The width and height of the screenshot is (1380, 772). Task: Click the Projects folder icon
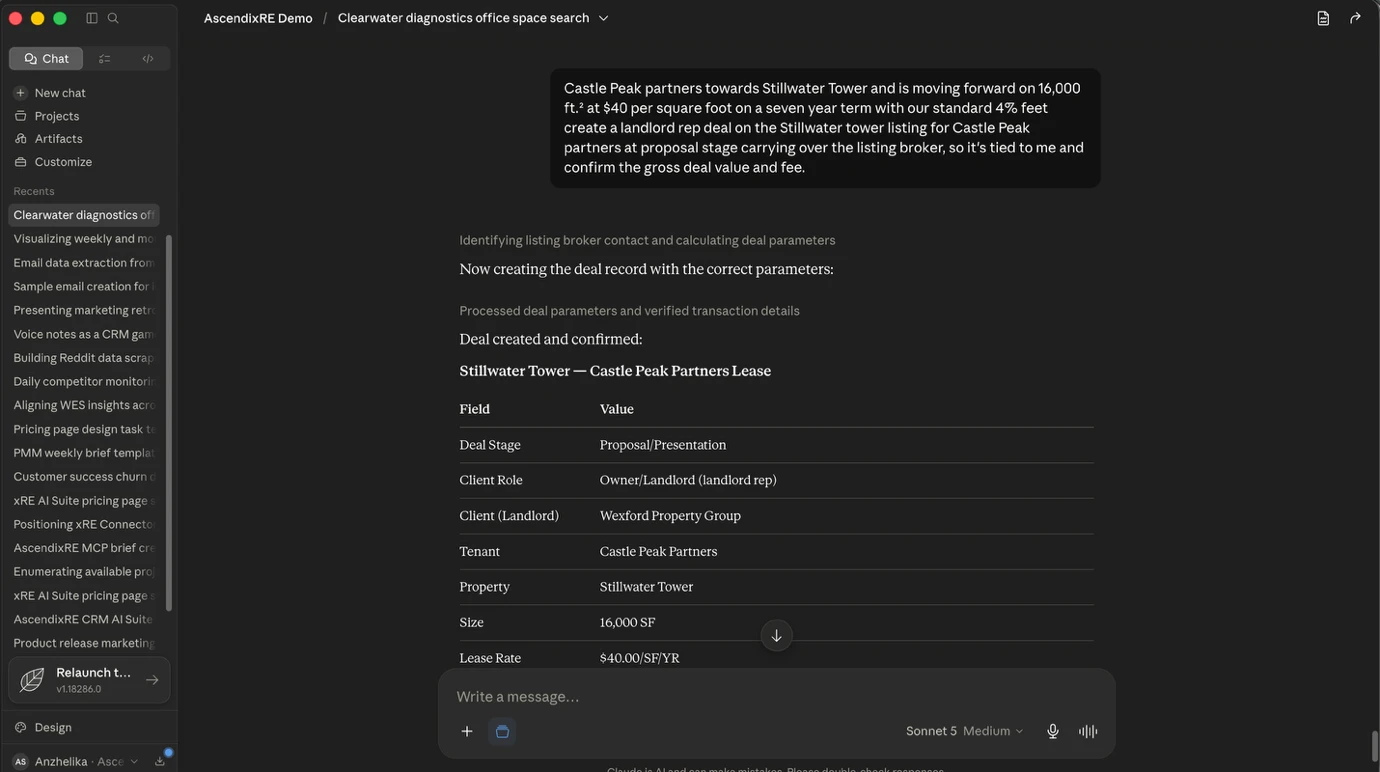[20, 116]
